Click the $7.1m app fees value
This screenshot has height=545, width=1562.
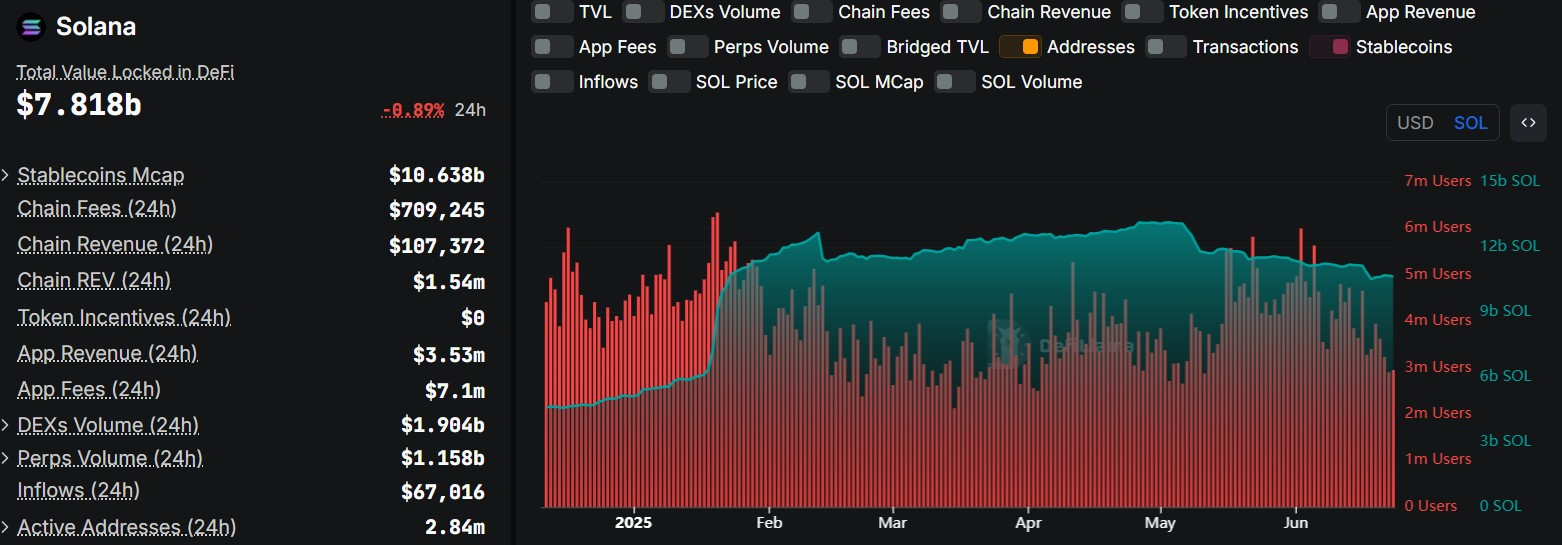455,390
